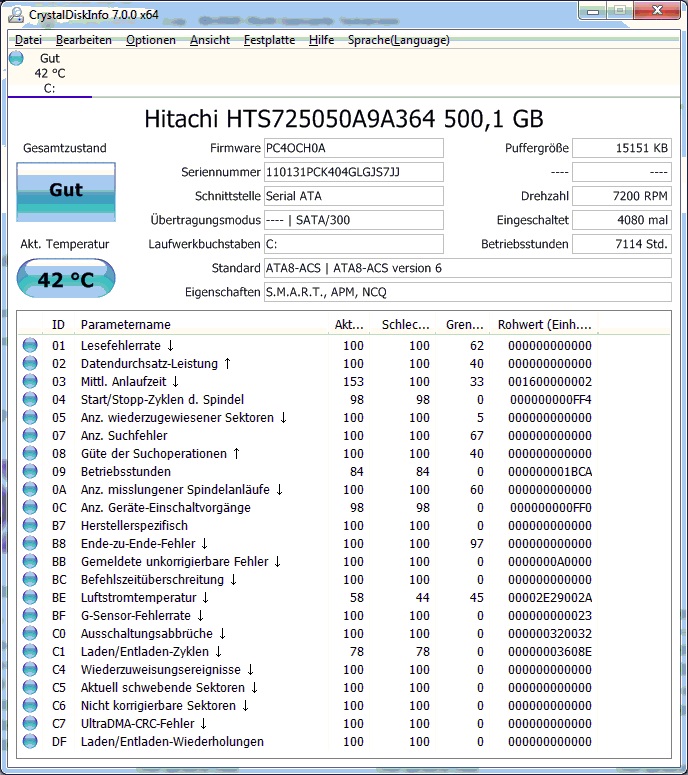Select the Lesefehlerrate parameter name
The width and height of the screenshot is (688, 775).
coord(127,345)
